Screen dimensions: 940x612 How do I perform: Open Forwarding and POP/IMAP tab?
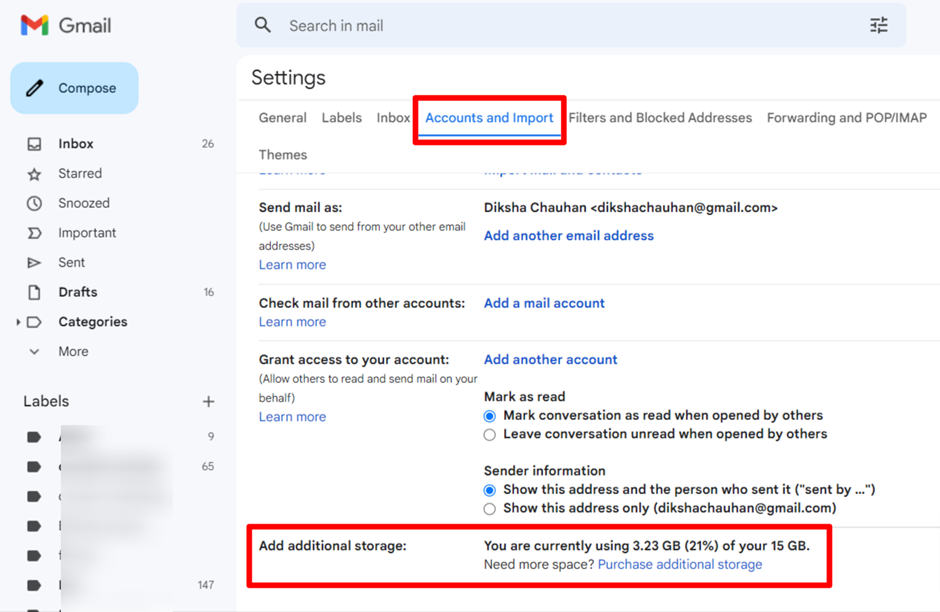(x=846, y=118)
